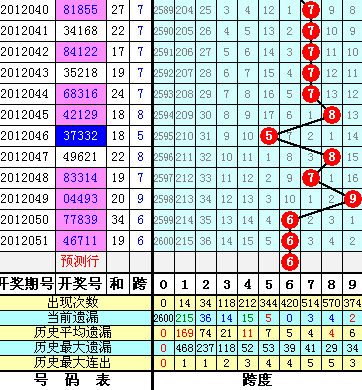Select the red 7 ball in row 2012048
The height and width of the screenshot is (390, 362).
[311, 178]
